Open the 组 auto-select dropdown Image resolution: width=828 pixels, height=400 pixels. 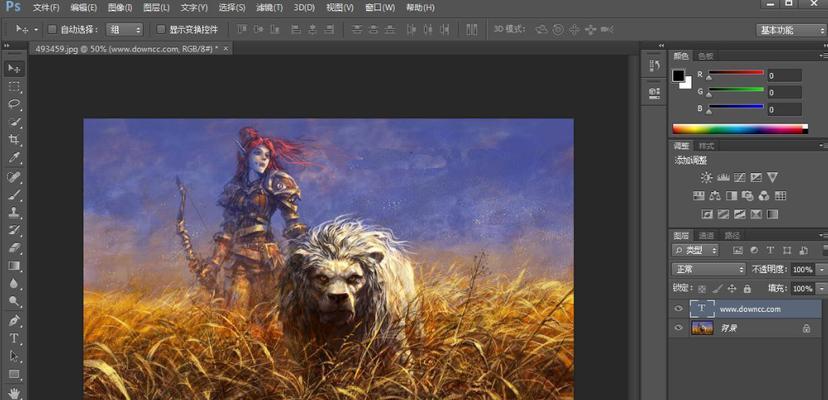(125, 30)
